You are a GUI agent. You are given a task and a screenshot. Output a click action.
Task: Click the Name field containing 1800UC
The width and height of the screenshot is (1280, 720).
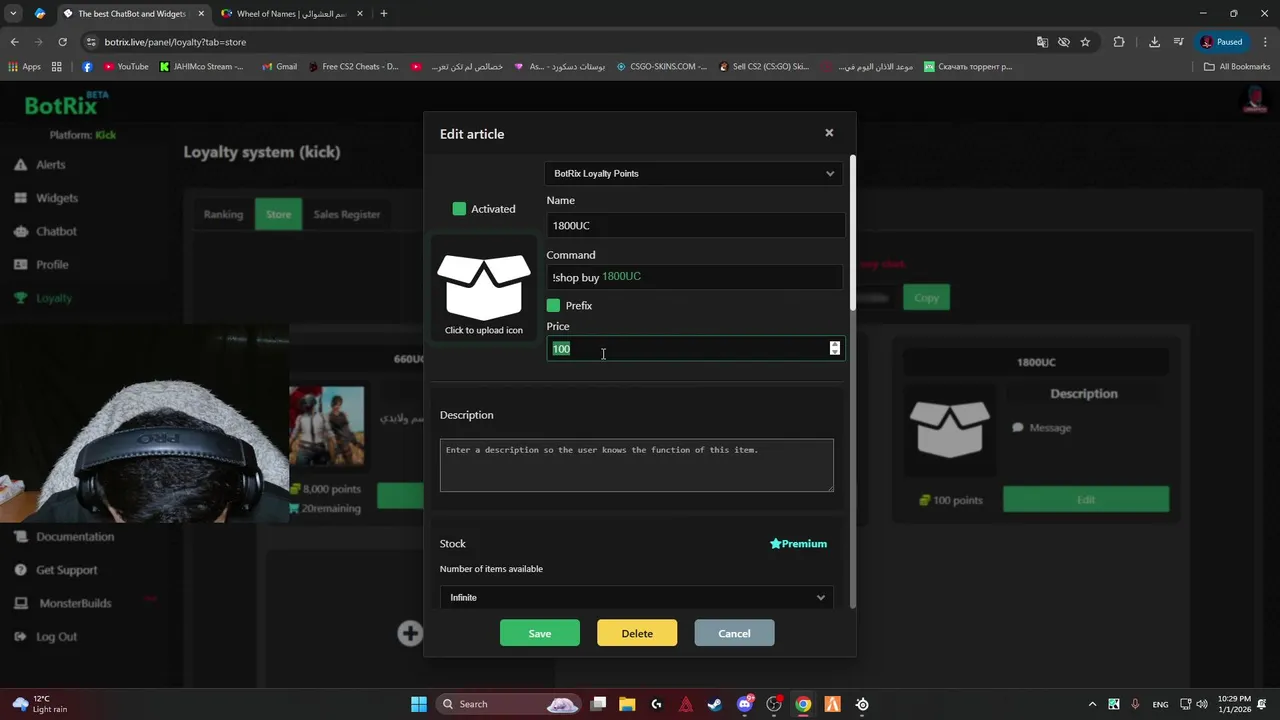(695, 226)
